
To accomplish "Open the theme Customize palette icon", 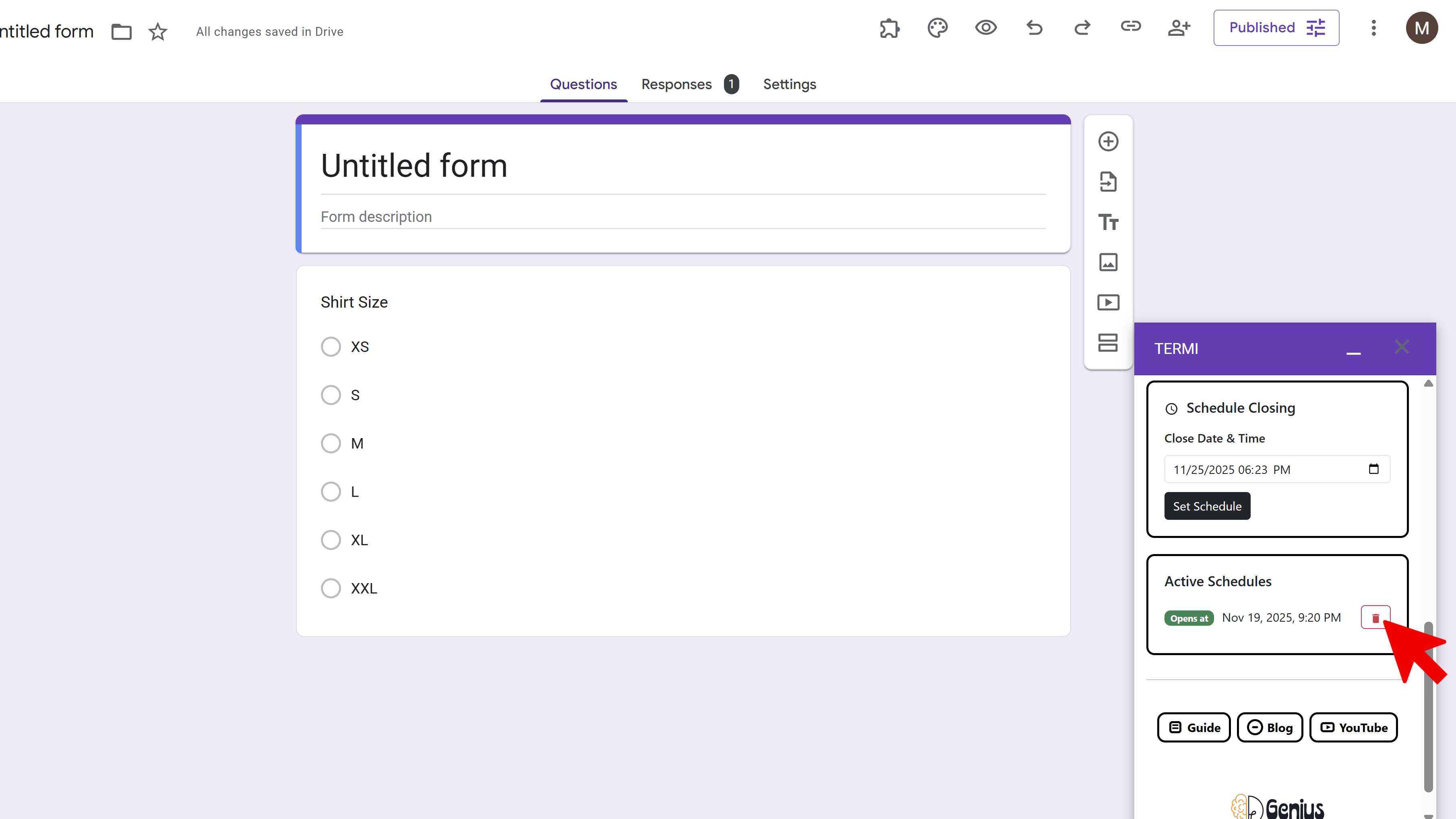I will 937,28.
